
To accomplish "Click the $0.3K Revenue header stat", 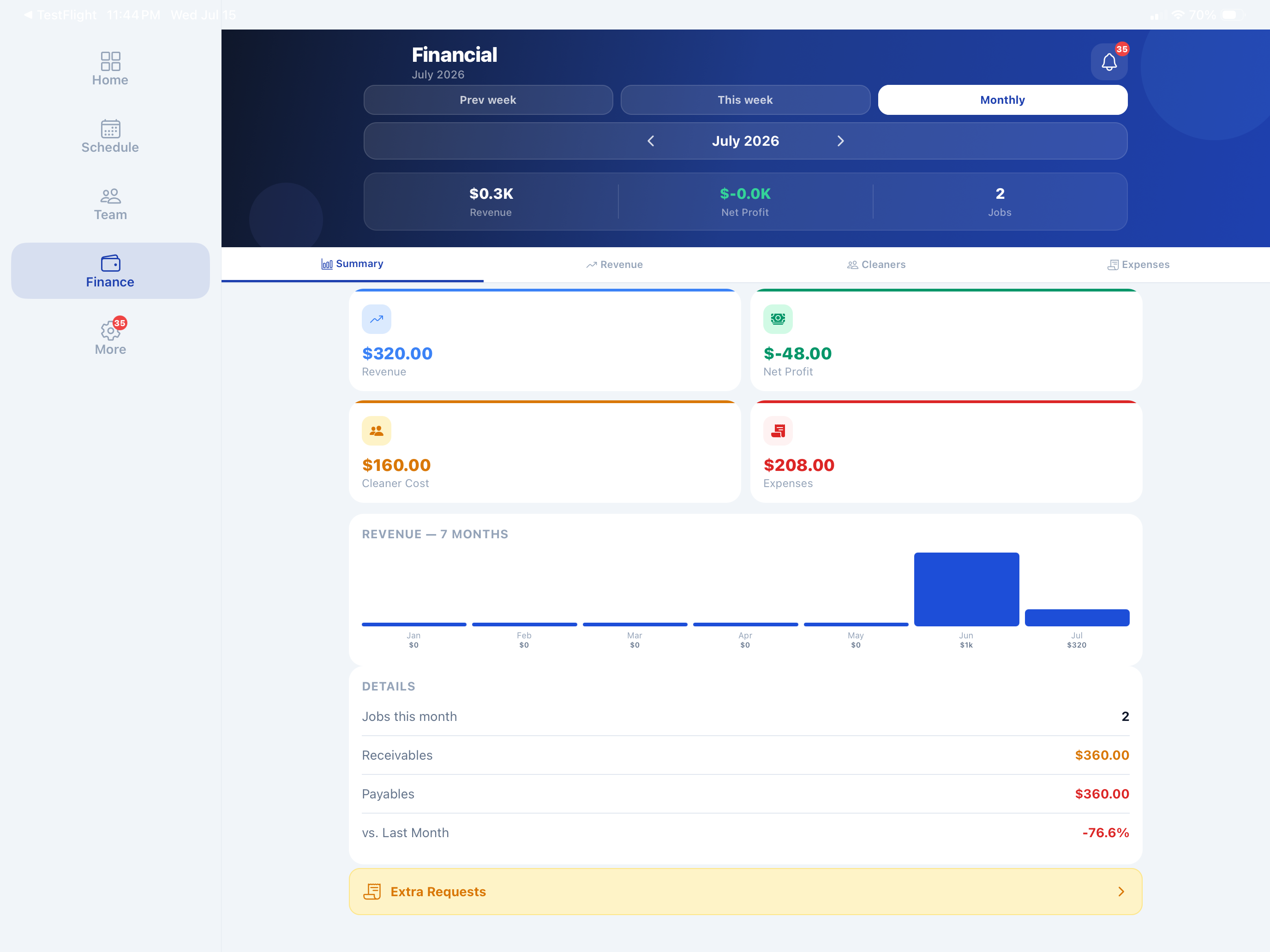I will click(x=491, y=202).
